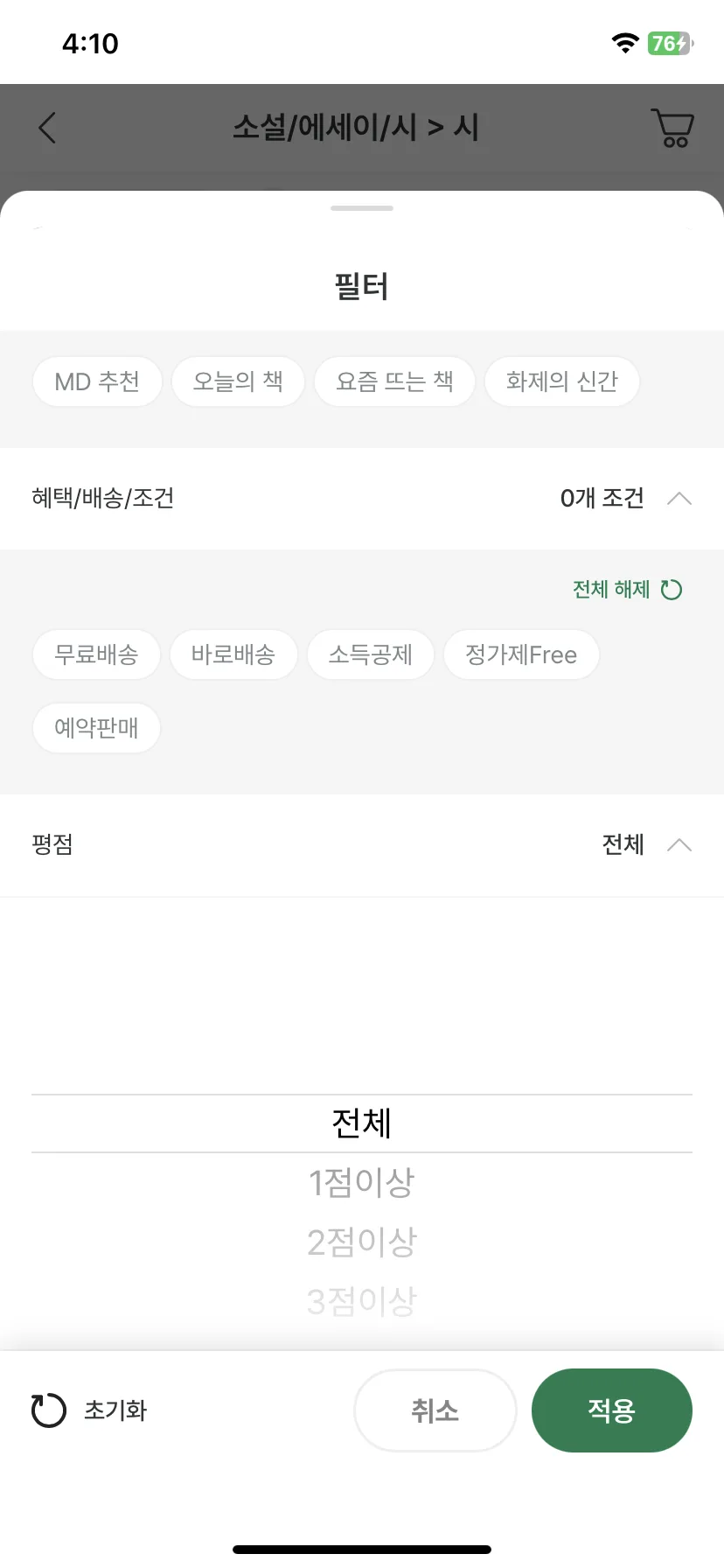Collapse the 혜택/배송/조건 section chevron

pyautogui.click(x=679, y=499)
